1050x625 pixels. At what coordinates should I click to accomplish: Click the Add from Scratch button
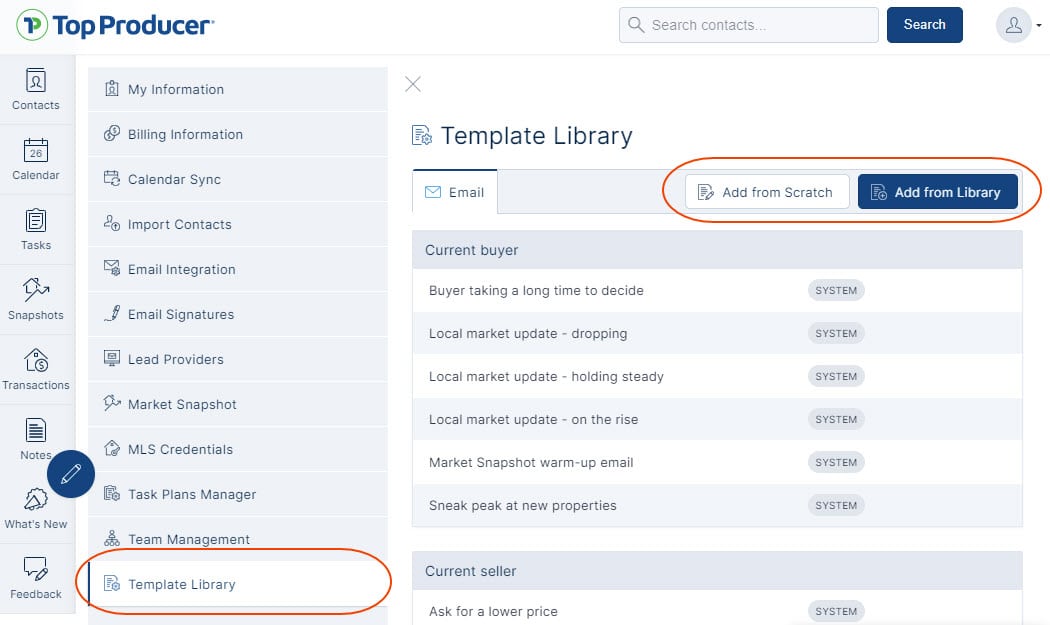(x=767, y=192)
